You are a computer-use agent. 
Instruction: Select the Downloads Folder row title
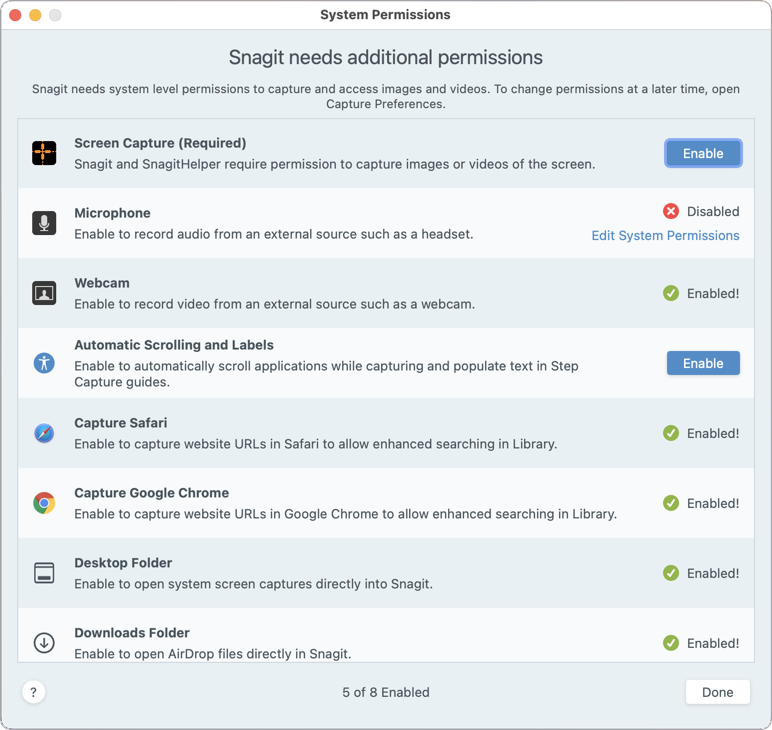(132, 633)
